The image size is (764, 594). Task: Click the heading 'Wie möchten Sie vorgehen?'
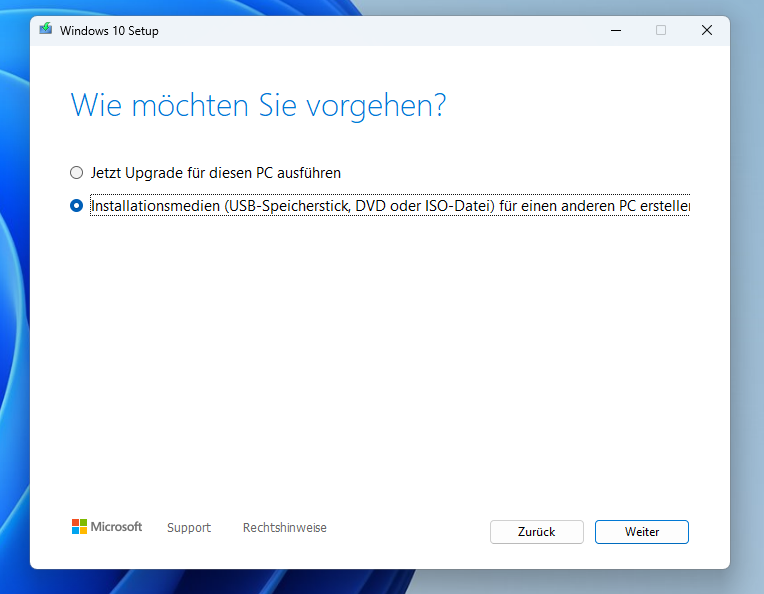pos(258,106)
